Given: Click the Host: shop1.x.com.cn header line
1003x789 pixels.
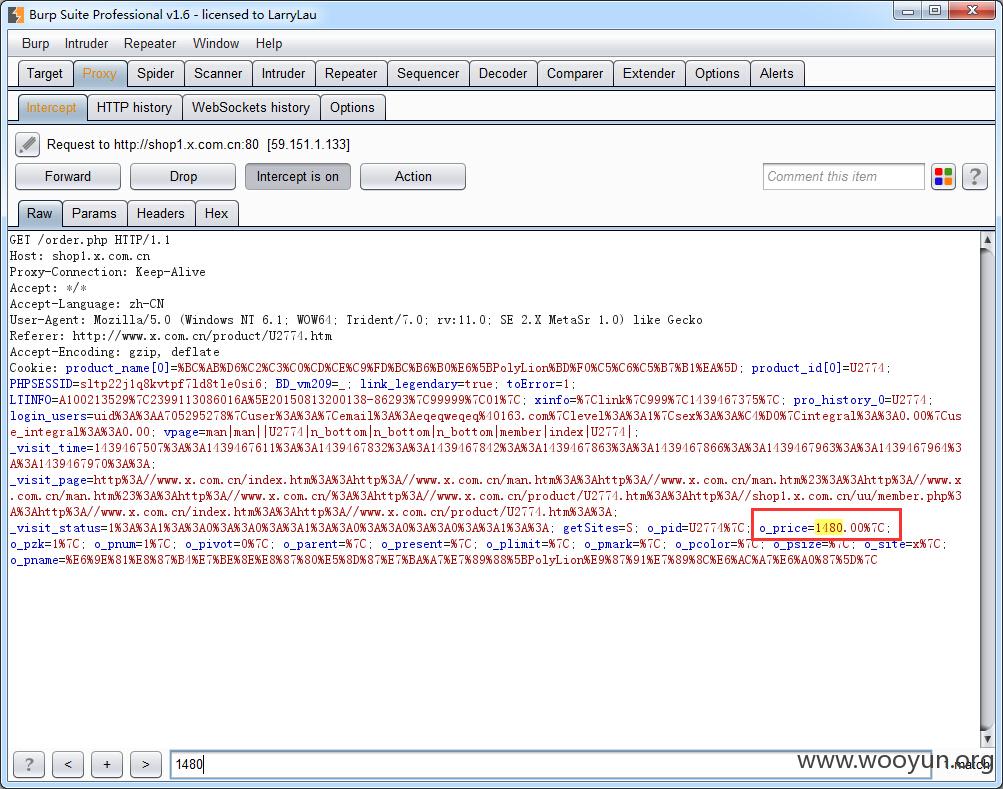Looking at the screenshot, I should (80, 256).
